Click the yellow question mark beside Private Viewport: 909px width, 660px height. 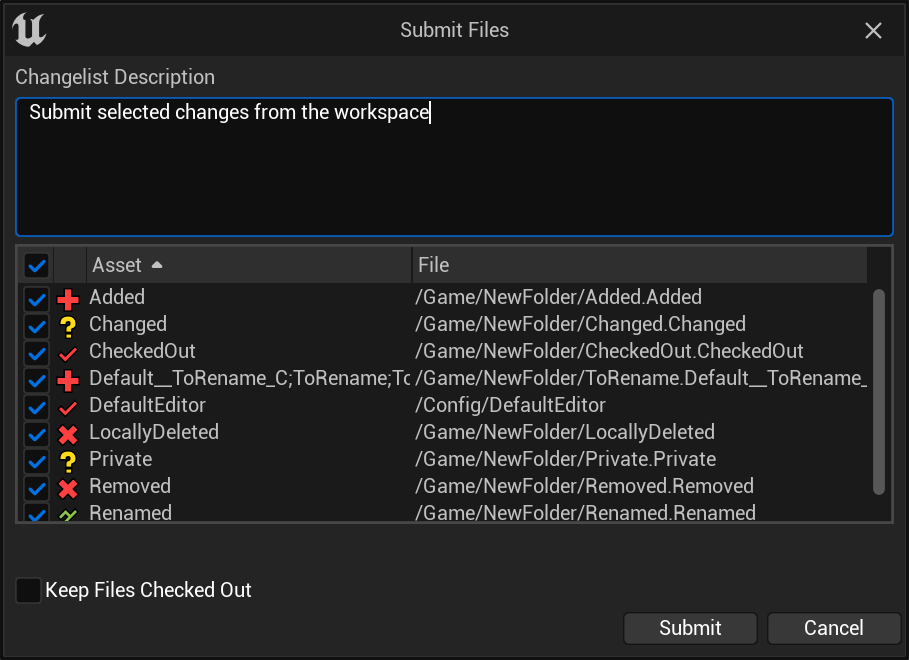(68, 462)
